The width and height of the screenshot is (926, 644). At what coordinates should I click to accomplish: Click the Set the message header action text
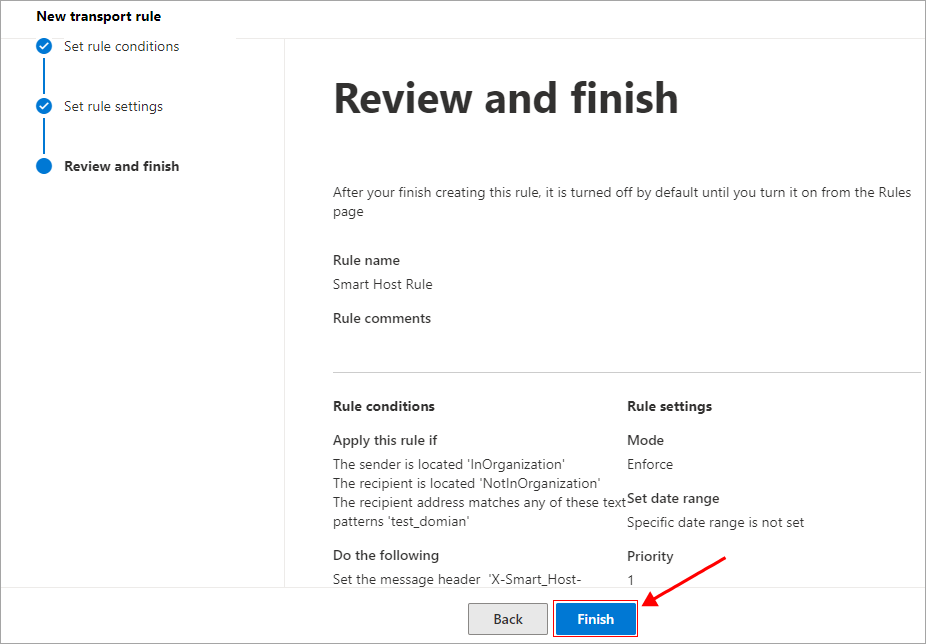coord(457,579)
